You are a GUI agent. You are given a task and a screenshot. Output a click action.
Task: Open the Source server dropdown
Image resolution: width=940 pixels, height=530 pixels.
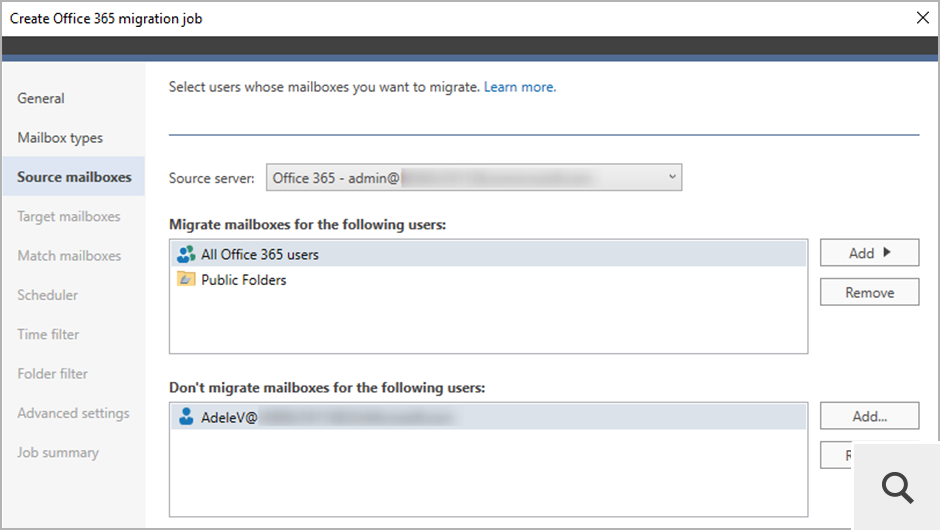pos(474,177)
